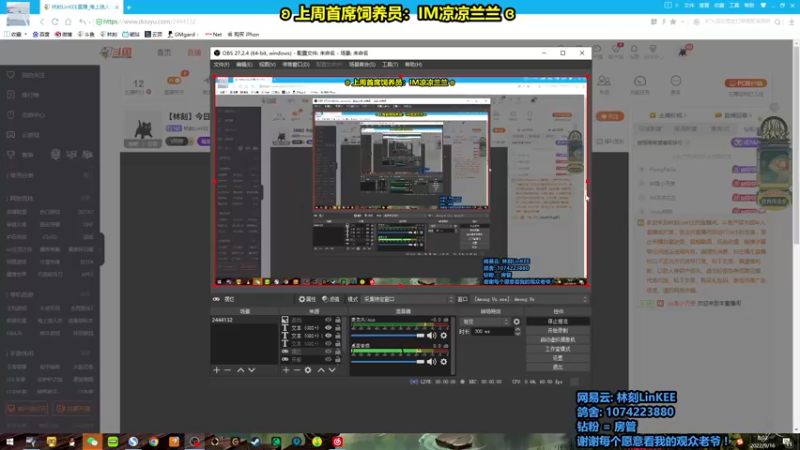This screenshot has height=450, width=800.
Task: Select scene 2444132 in scenes list
Action: click(x=244, y=320)
